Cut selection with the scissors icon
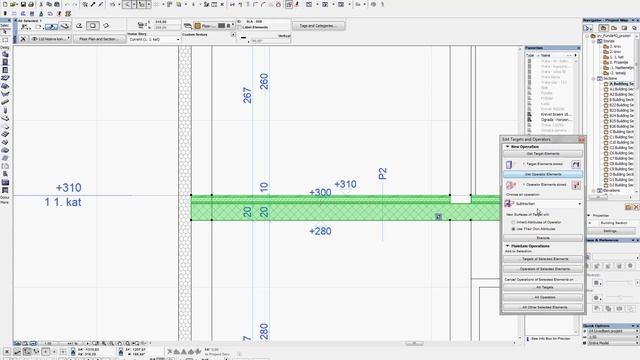 (41, 4)
